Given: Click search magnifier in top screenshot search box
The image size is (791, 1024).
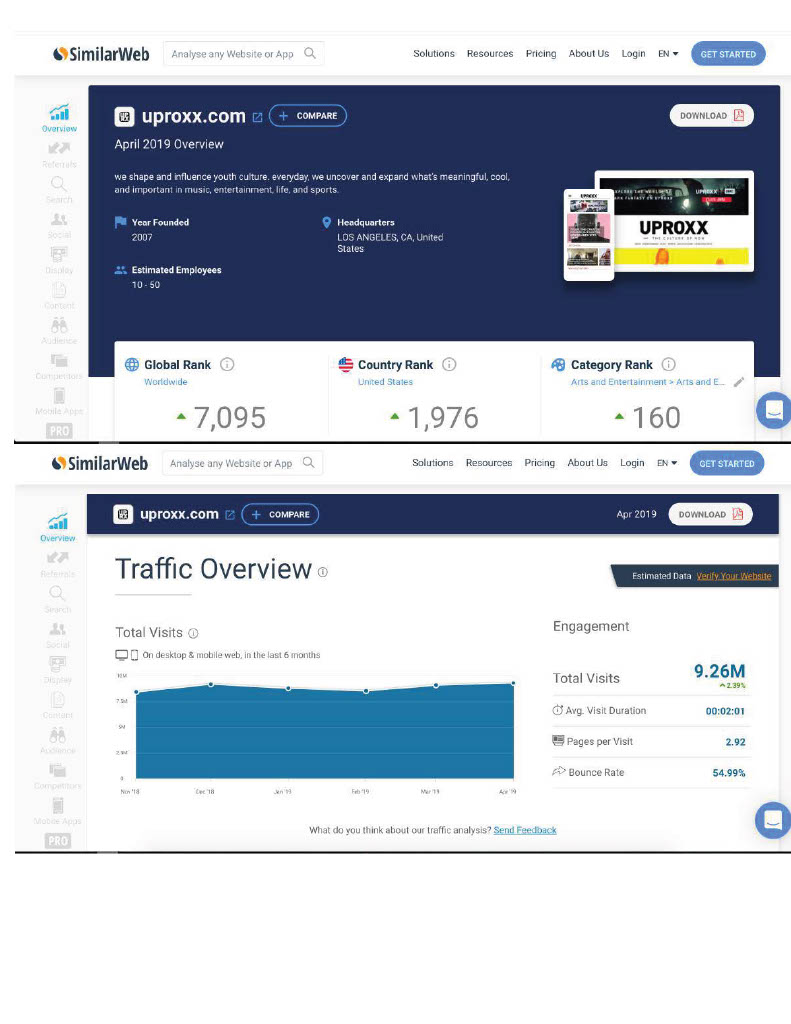Looking at the screenshot, I should (310, 54).
